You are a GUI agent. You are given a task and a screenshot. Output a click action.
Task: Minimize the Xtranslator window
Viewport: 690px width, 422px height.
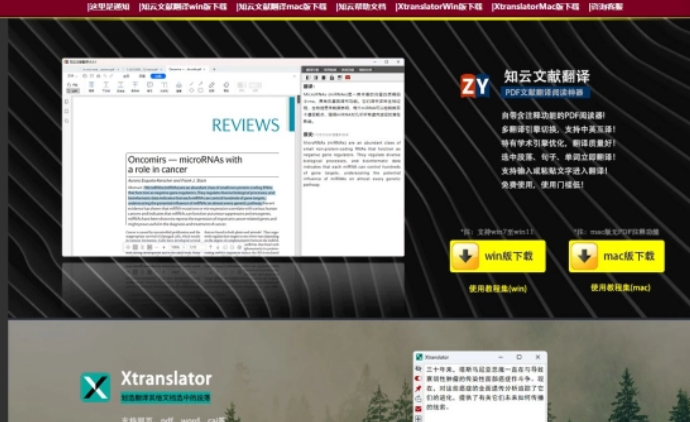pos(500,357)
